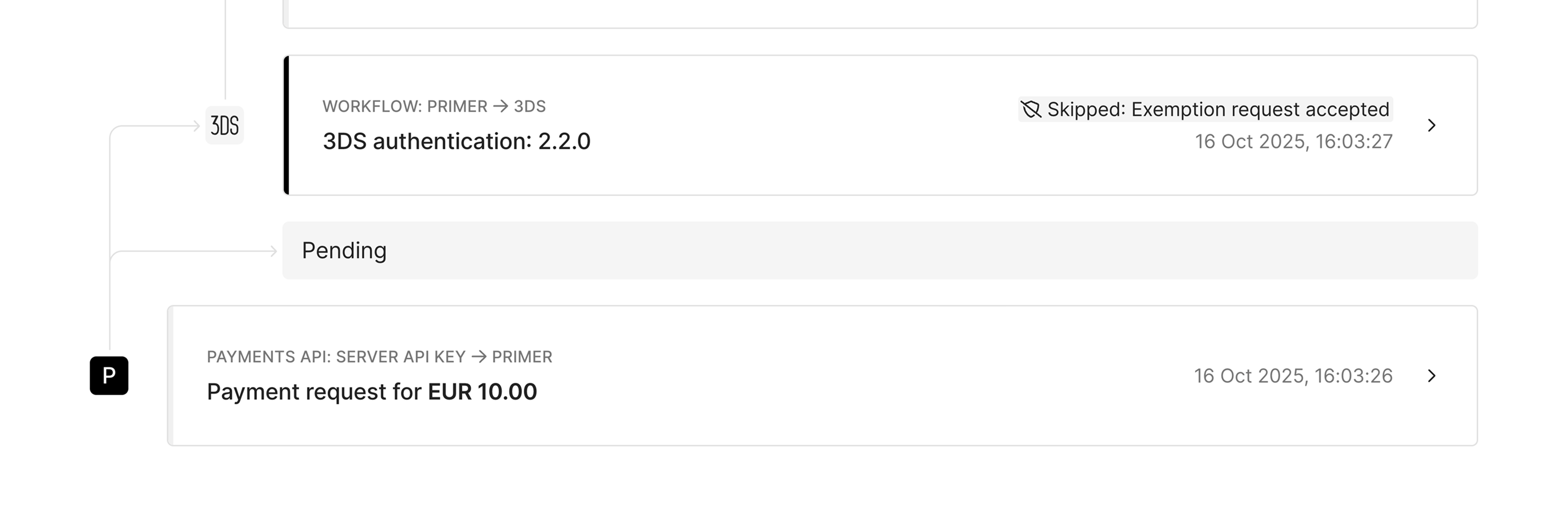Screen dimensions: 1568x511
Task: Click the black accent bar on the 3DS card
Action: (x=287, y=126)
